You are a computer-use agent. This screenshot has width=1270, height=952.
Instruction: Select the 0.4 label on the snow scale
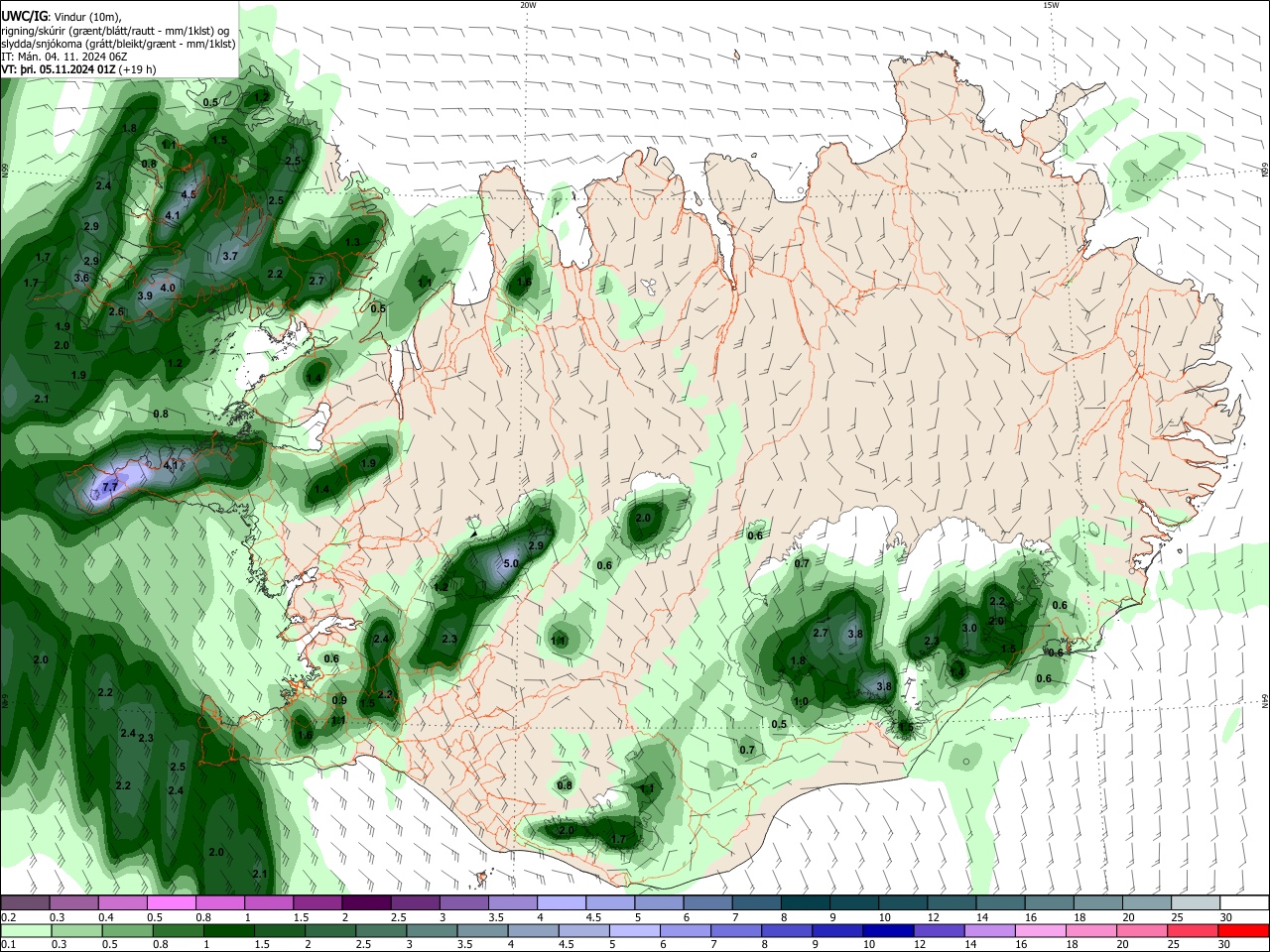[105, 917]
